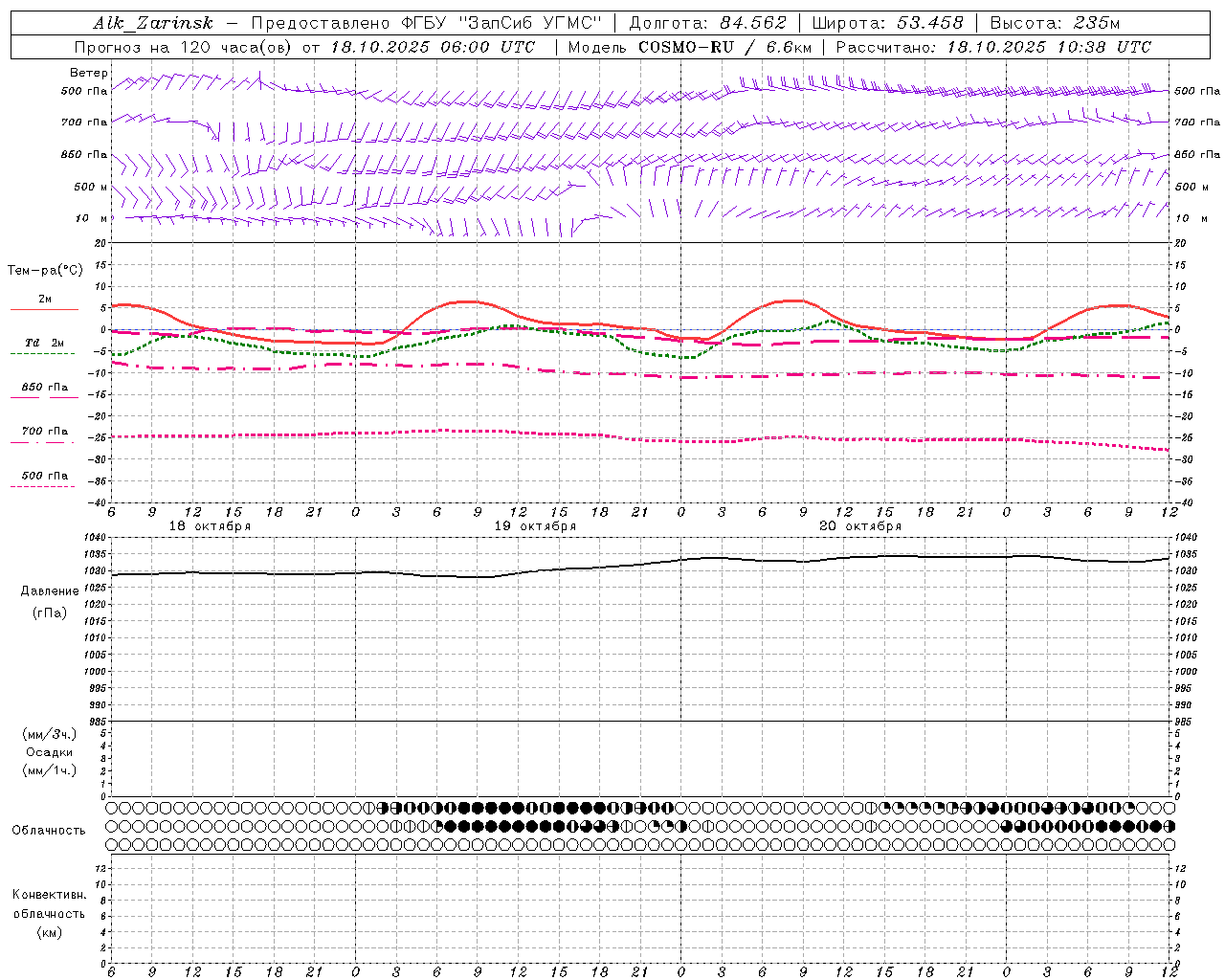1225x980 pixels.
Task: Click "850 гПа" in the temperature legend
Action: point(45,388)
